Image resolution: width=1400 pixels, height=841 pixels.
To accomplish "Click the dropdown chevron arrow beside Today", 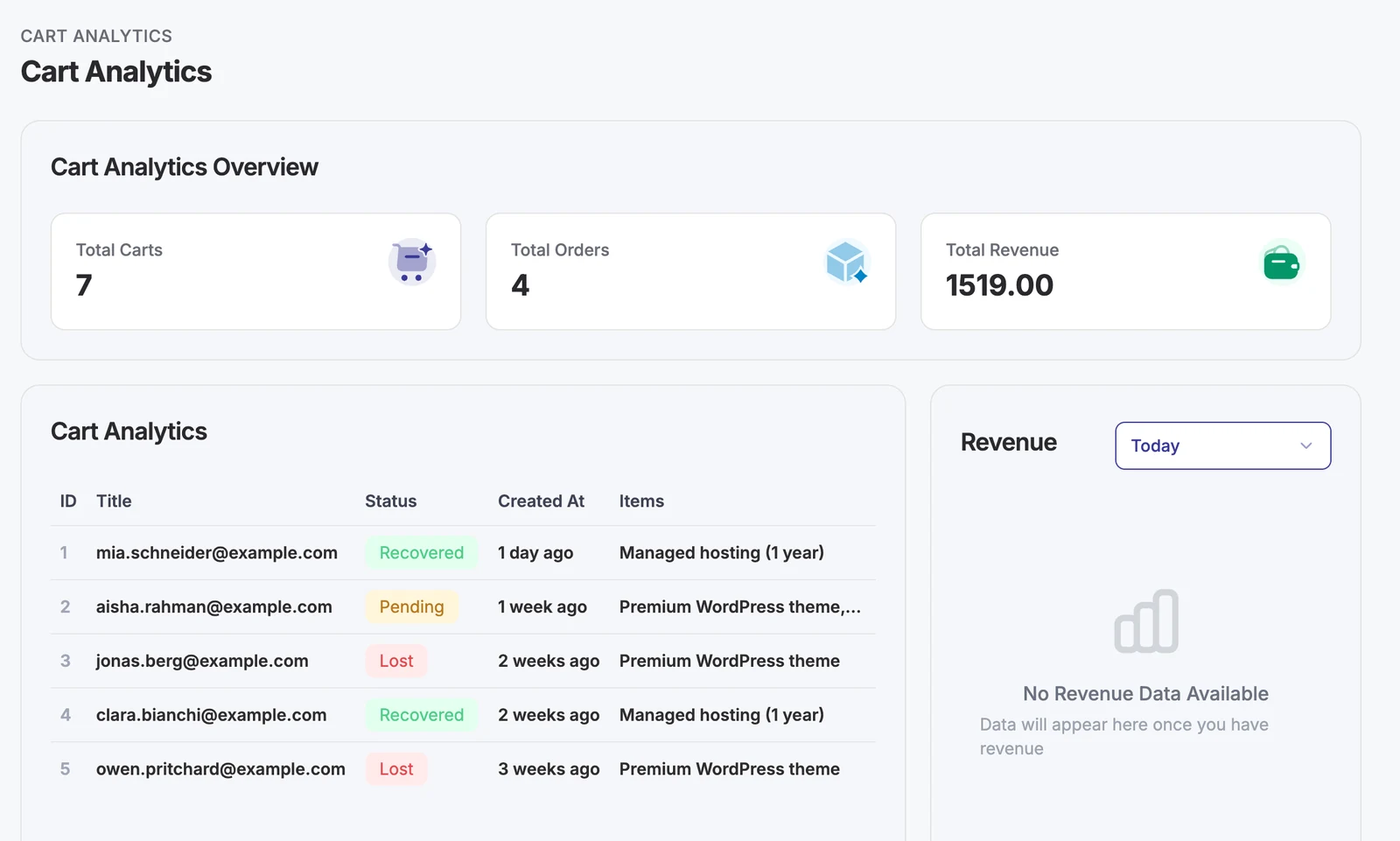I will coord(1305,445).
